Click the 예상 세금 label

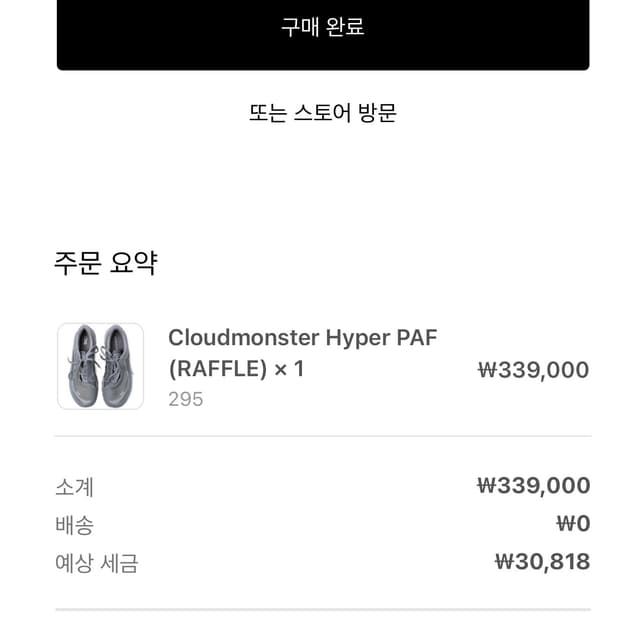click(x=96, y=563)
